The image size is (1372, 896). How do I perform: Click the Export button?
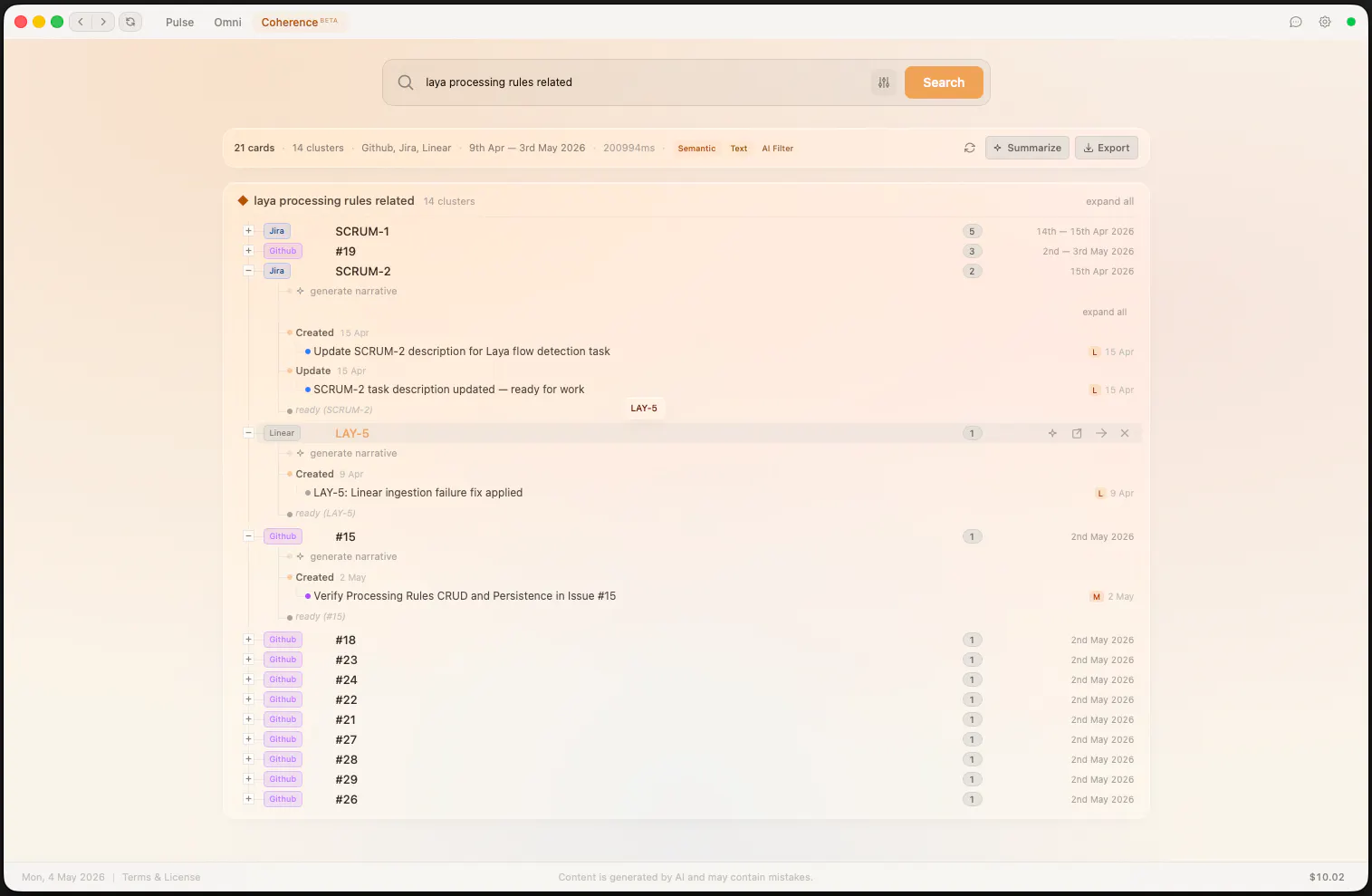(1107, 148)
